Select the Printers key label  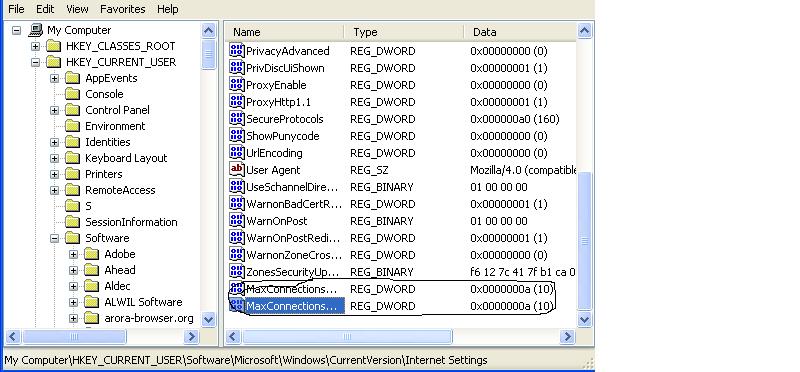point(104,174)
